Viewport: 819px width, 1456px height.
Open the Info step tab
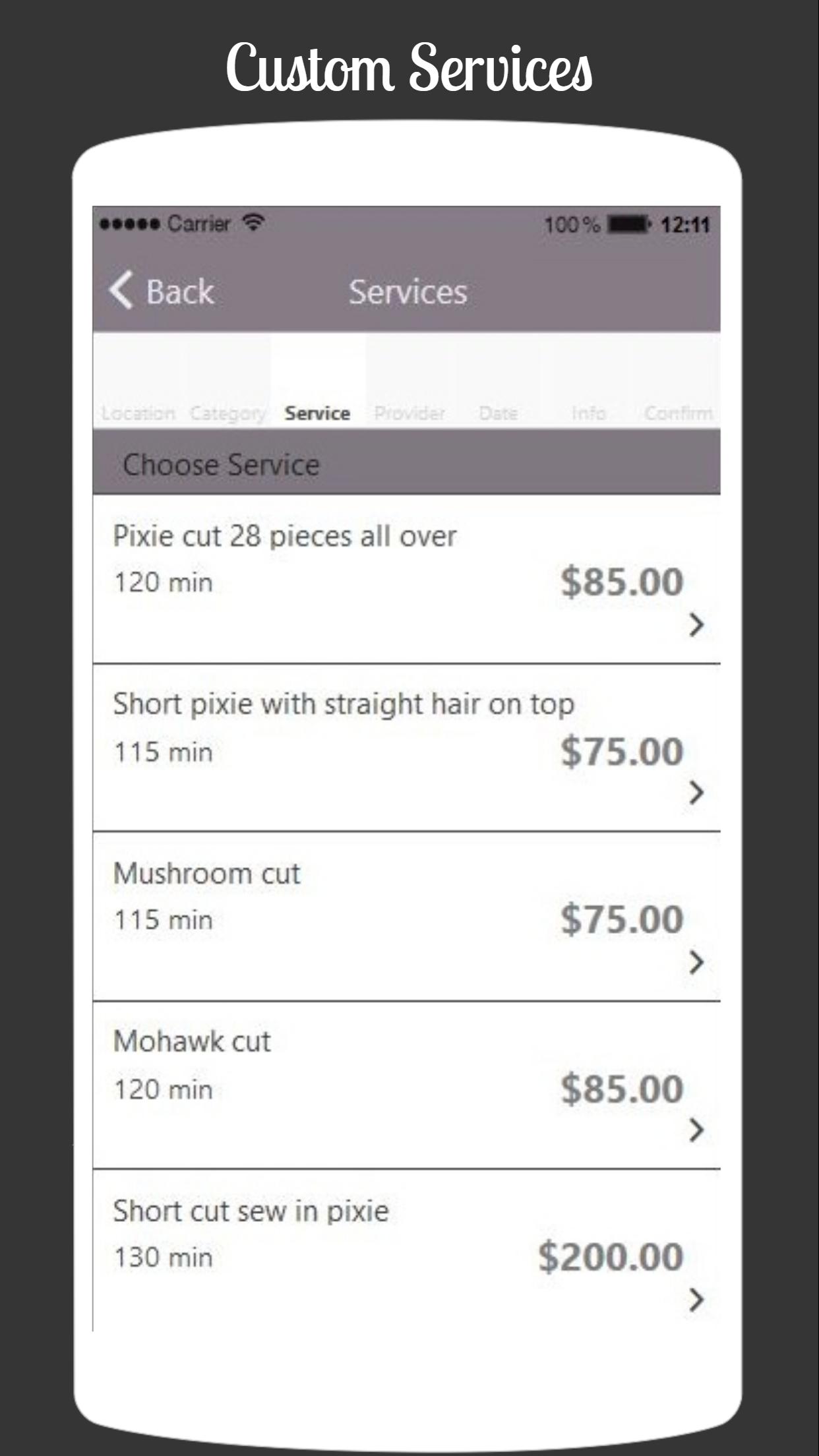pyautogui.click(x=588, y=413)
